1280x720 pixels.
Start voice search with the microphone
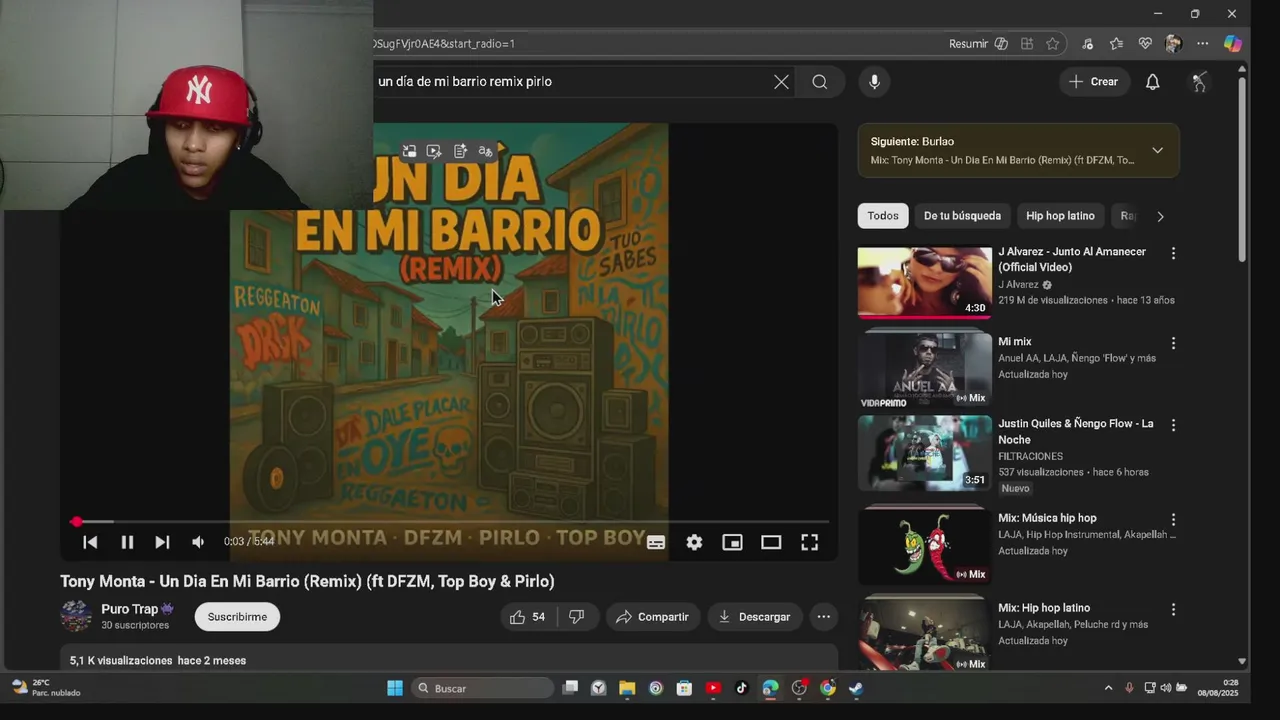(x=874, y=82)
